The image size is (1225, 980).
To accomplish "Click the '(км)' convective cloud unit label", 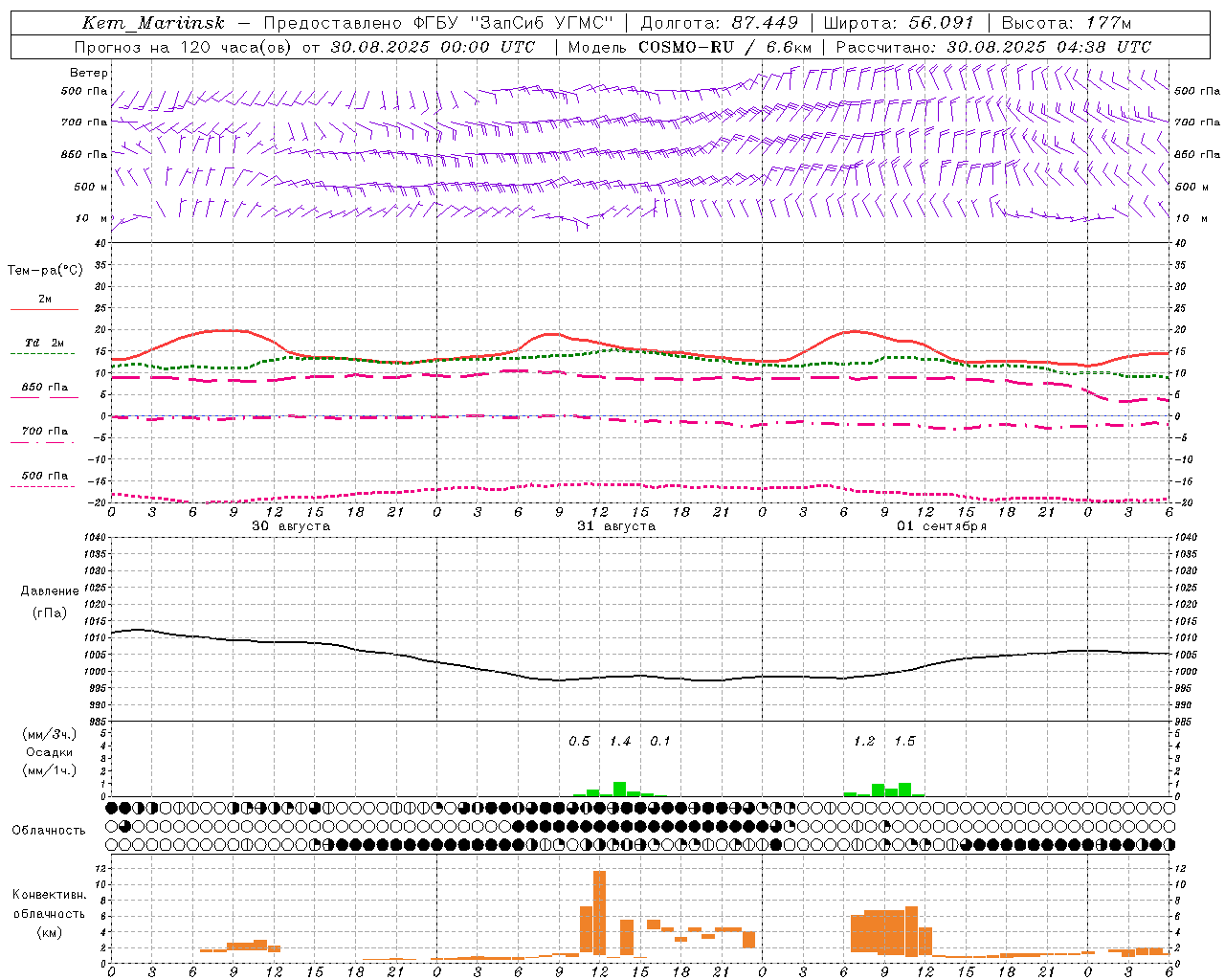I will 50,932.
